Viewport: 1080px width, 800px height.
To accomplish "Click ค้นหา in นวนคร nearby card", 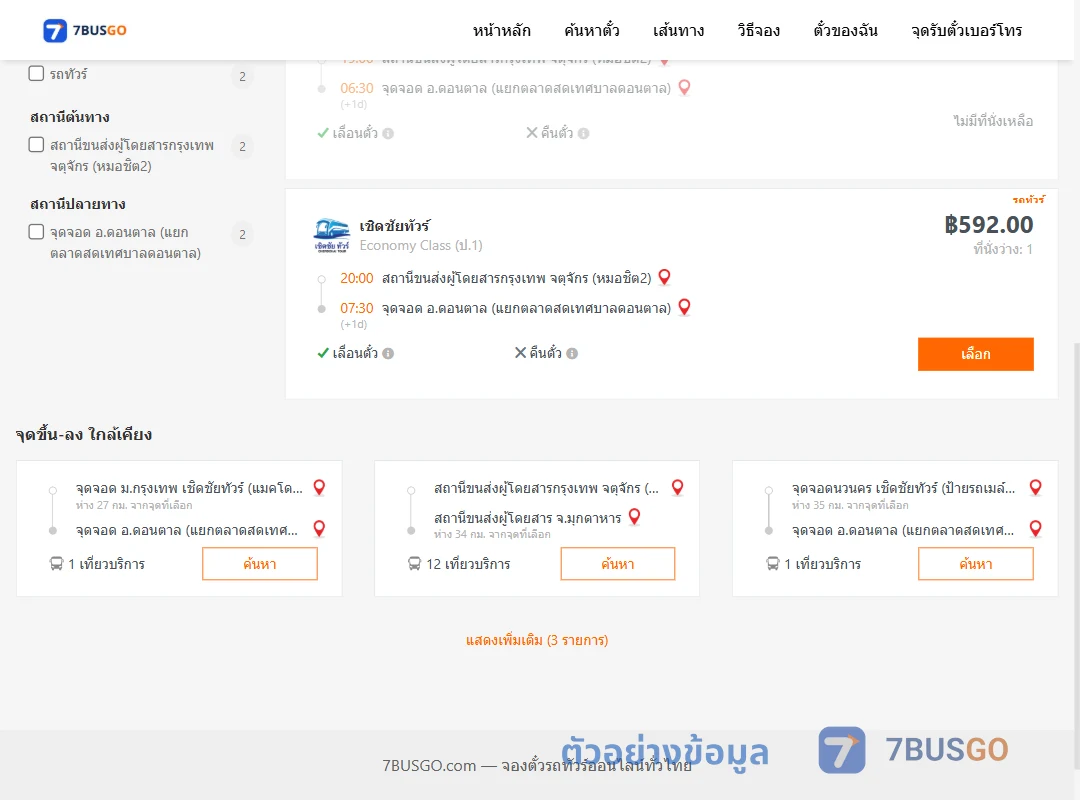I will (x=975, y=564).
